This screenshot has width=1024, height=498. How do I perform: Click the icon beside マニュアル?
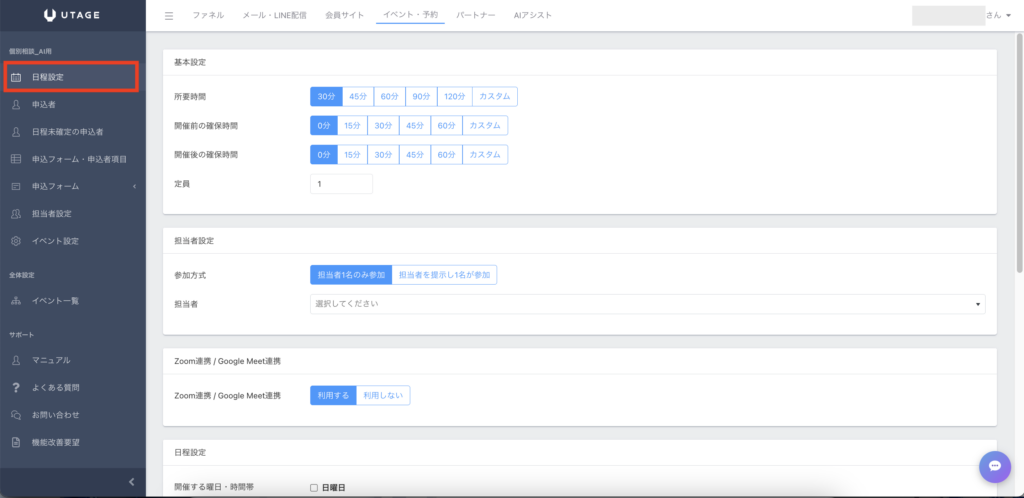16,360
